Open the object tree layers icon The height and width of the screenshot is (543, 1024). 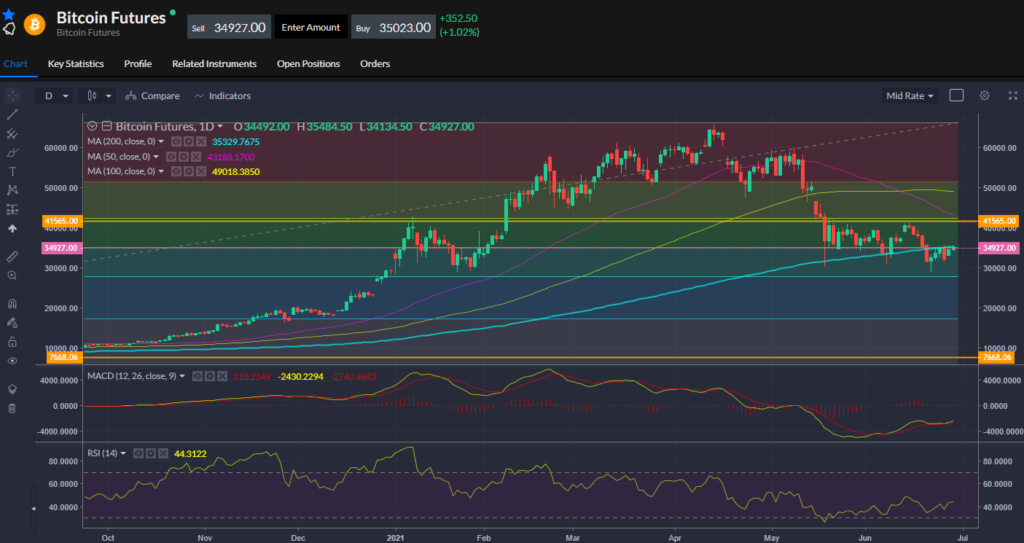(12, 389)
